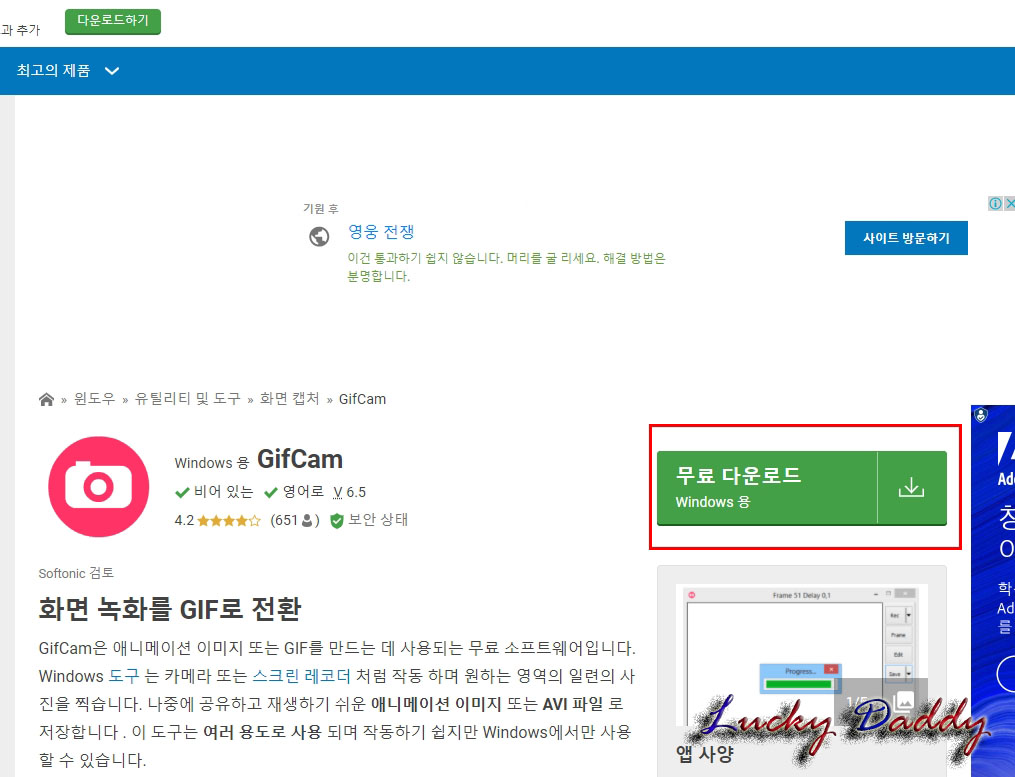Click the star rating icons
Viewport: 1015px width, 777px height.
[229, 521]
